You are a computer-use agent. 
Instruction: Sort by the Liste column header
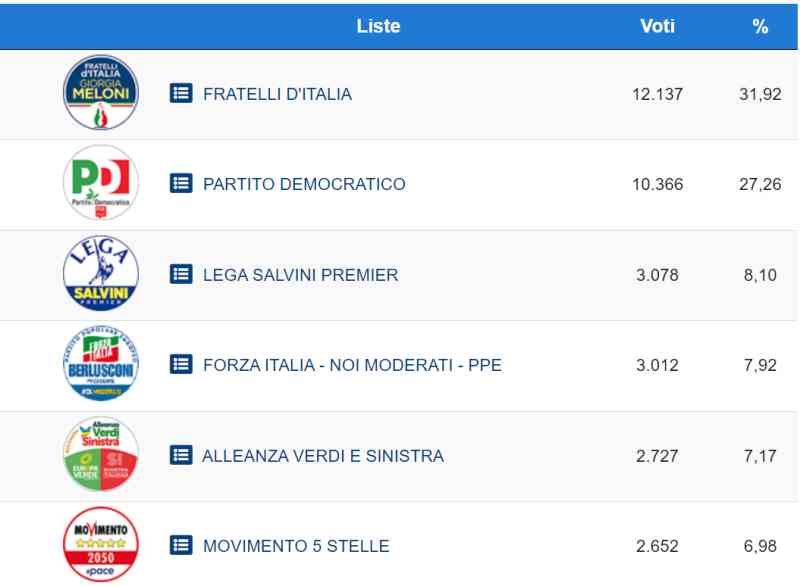point(378,27)
